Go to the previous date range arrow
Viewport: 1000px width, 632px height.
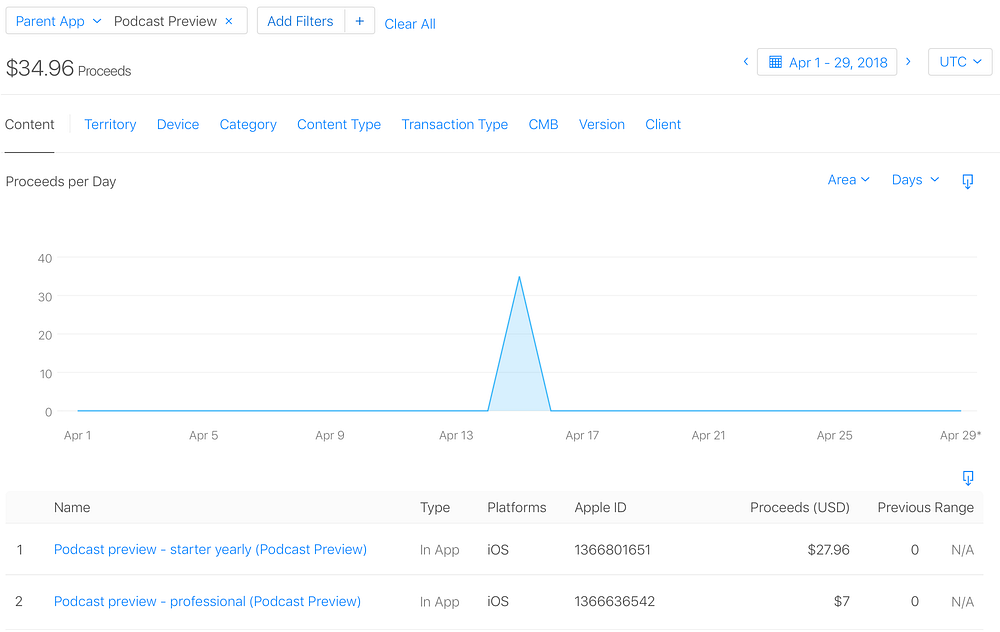click(746, 62)
